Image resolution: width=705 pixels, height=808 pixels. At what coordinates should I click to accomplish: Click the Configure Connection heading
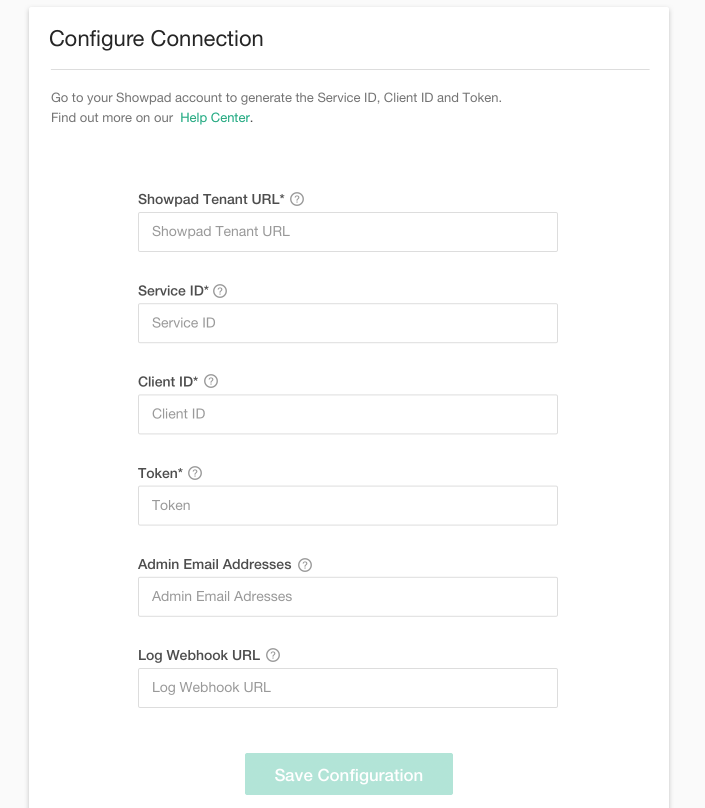pyautogui.click(x=155, y=38)
